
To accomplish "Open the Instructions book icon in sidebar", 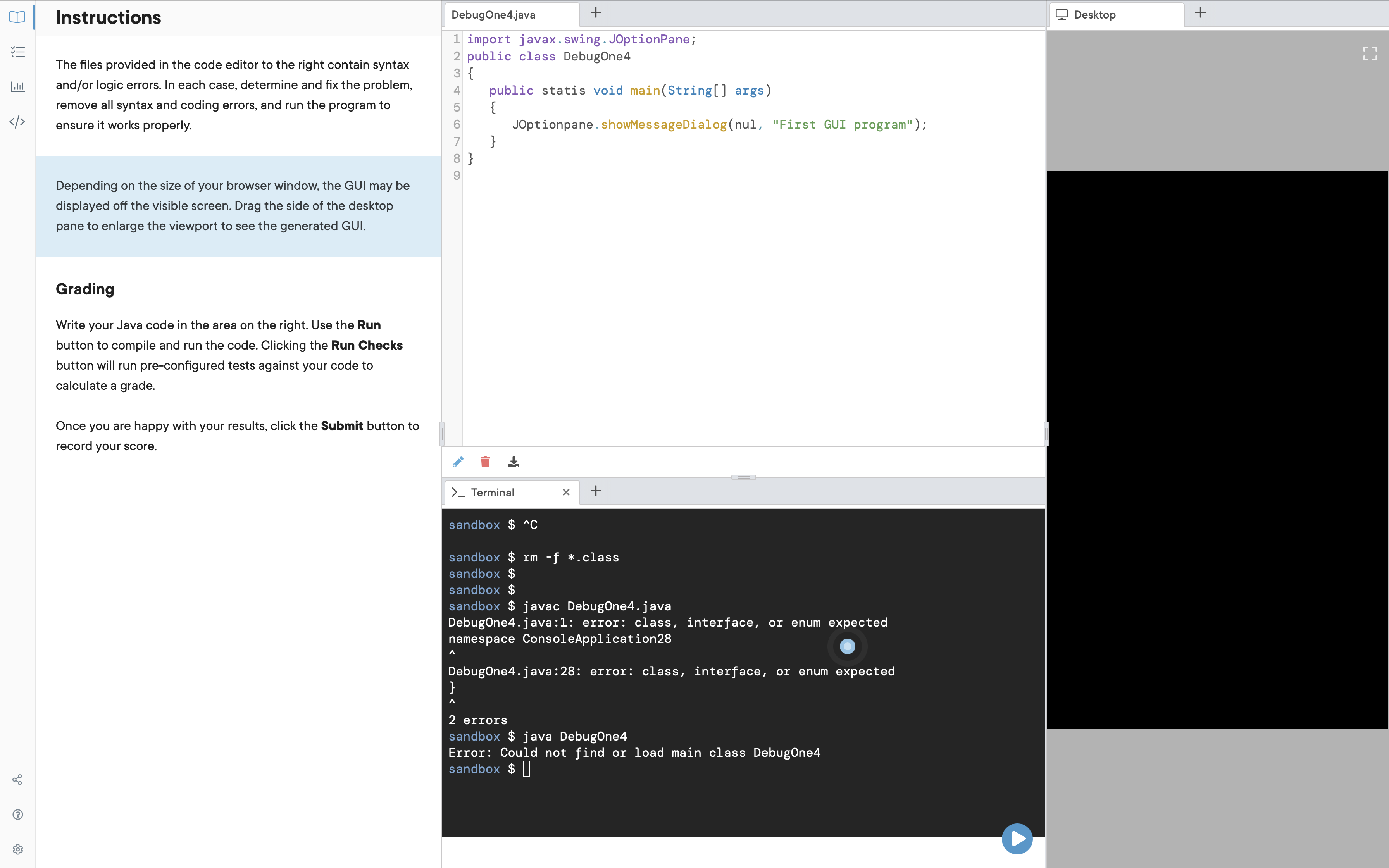I will tap(17, 17).
